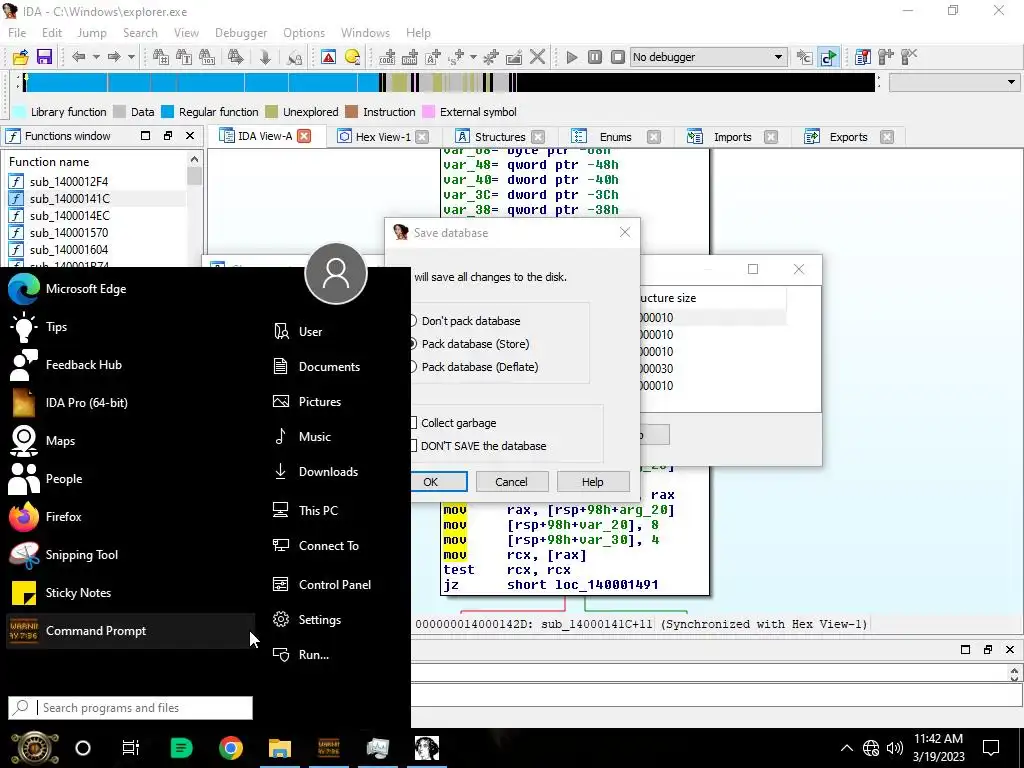Click the gray X delete toolbar icon
This screenshot has height=768, width=1024.
(x=537, y=57)
